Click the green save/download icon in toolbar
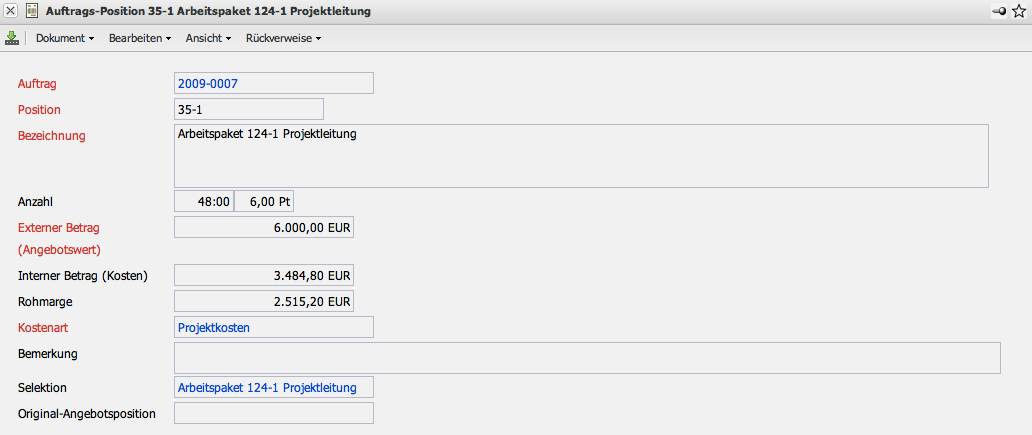1032x435 pixels. click(x=12, y=38)
